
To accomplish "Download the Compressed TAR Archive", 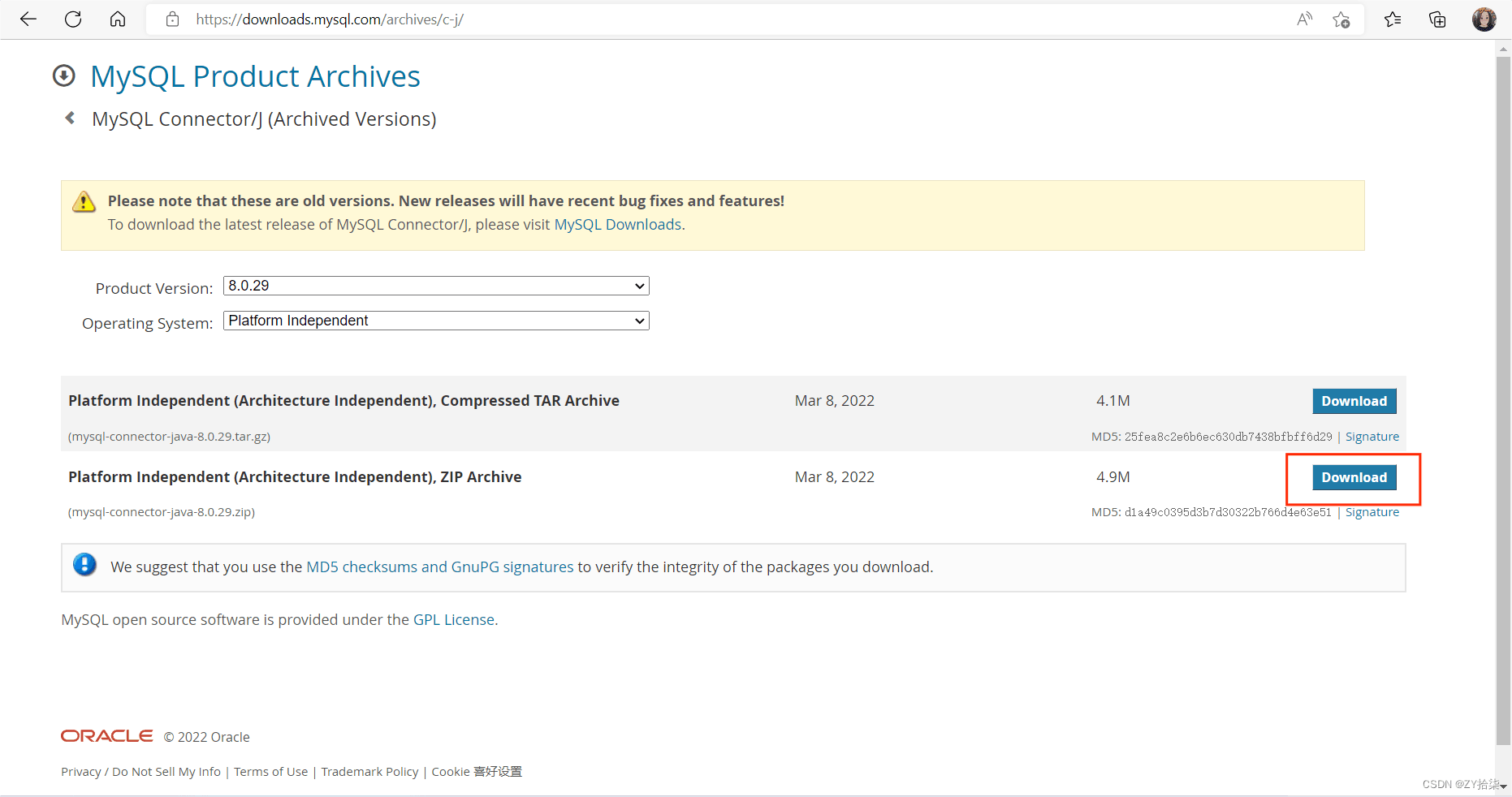I will point(1354,401).
